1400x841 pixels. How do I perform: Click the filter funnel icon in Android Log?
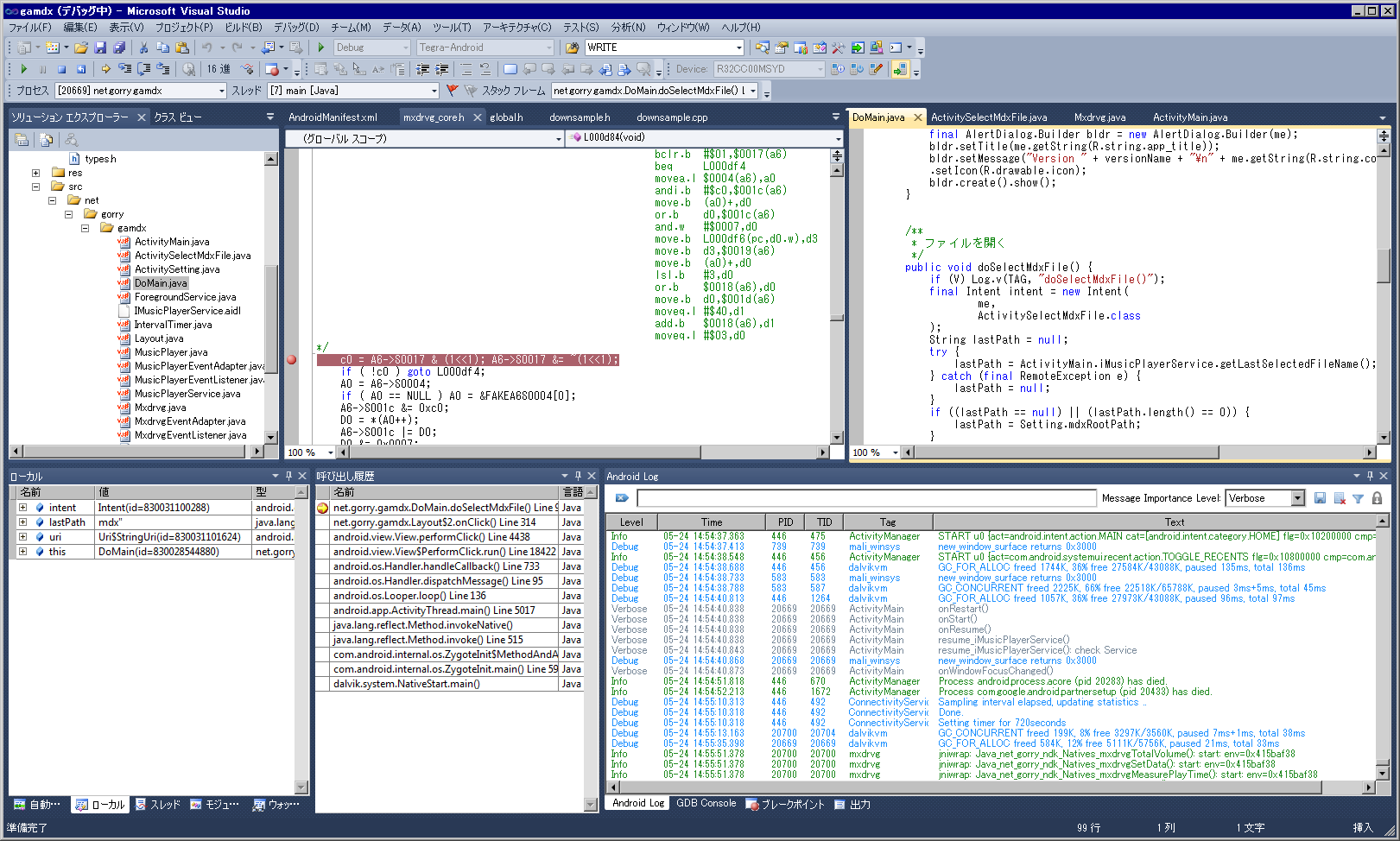(x=1358, y=498)
